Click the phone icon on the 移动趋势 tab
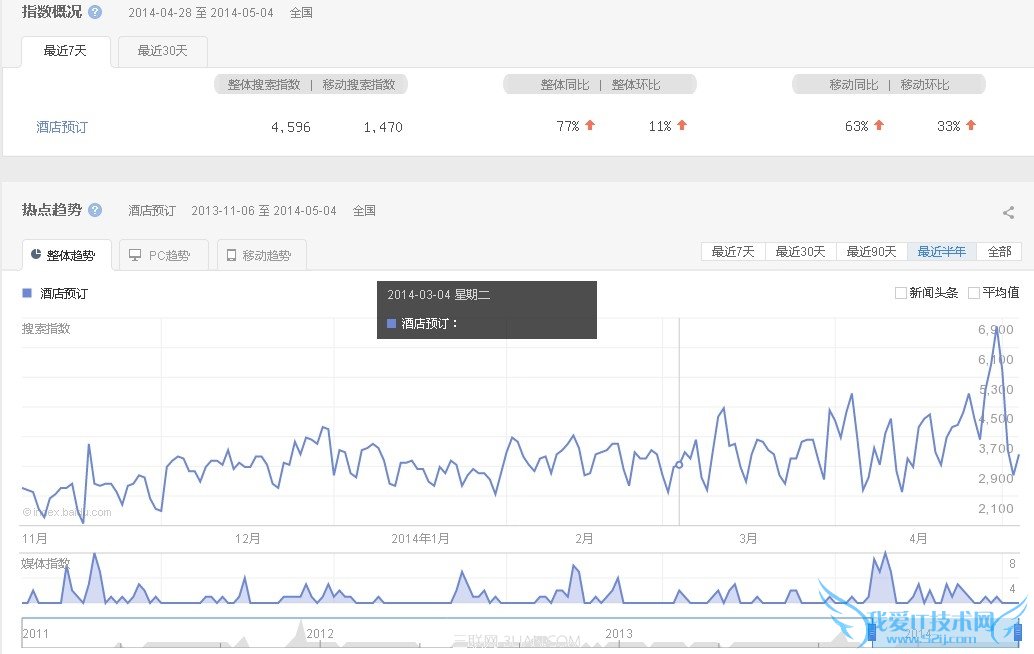1034x654 pixels. point(231,254)
